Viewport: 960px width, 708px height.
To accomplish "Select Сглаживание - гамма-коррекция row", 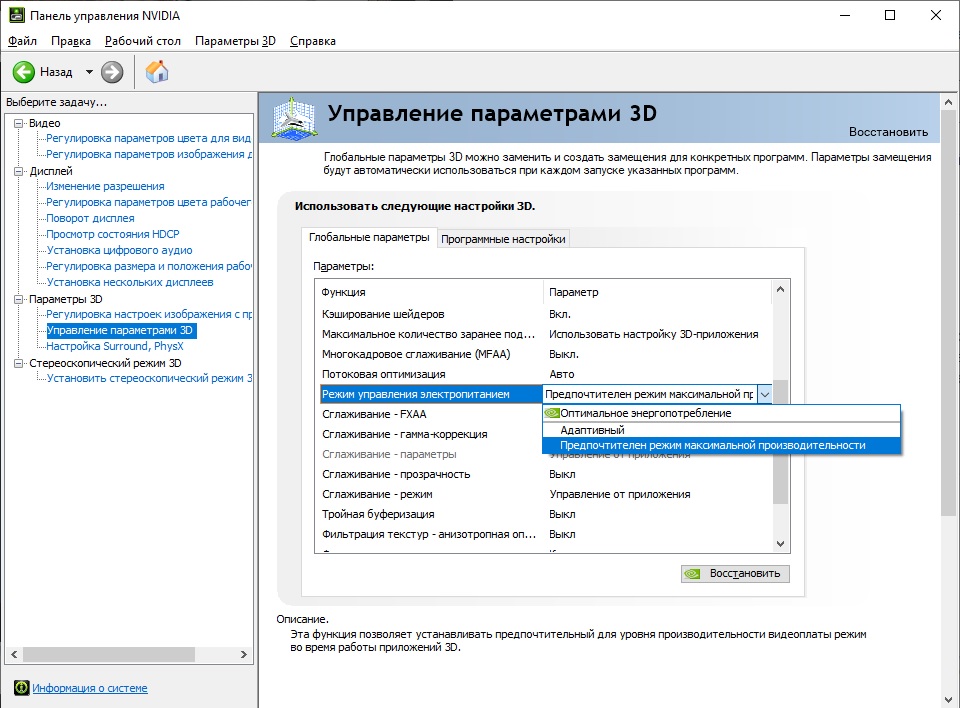I will [x=430, y=434].
